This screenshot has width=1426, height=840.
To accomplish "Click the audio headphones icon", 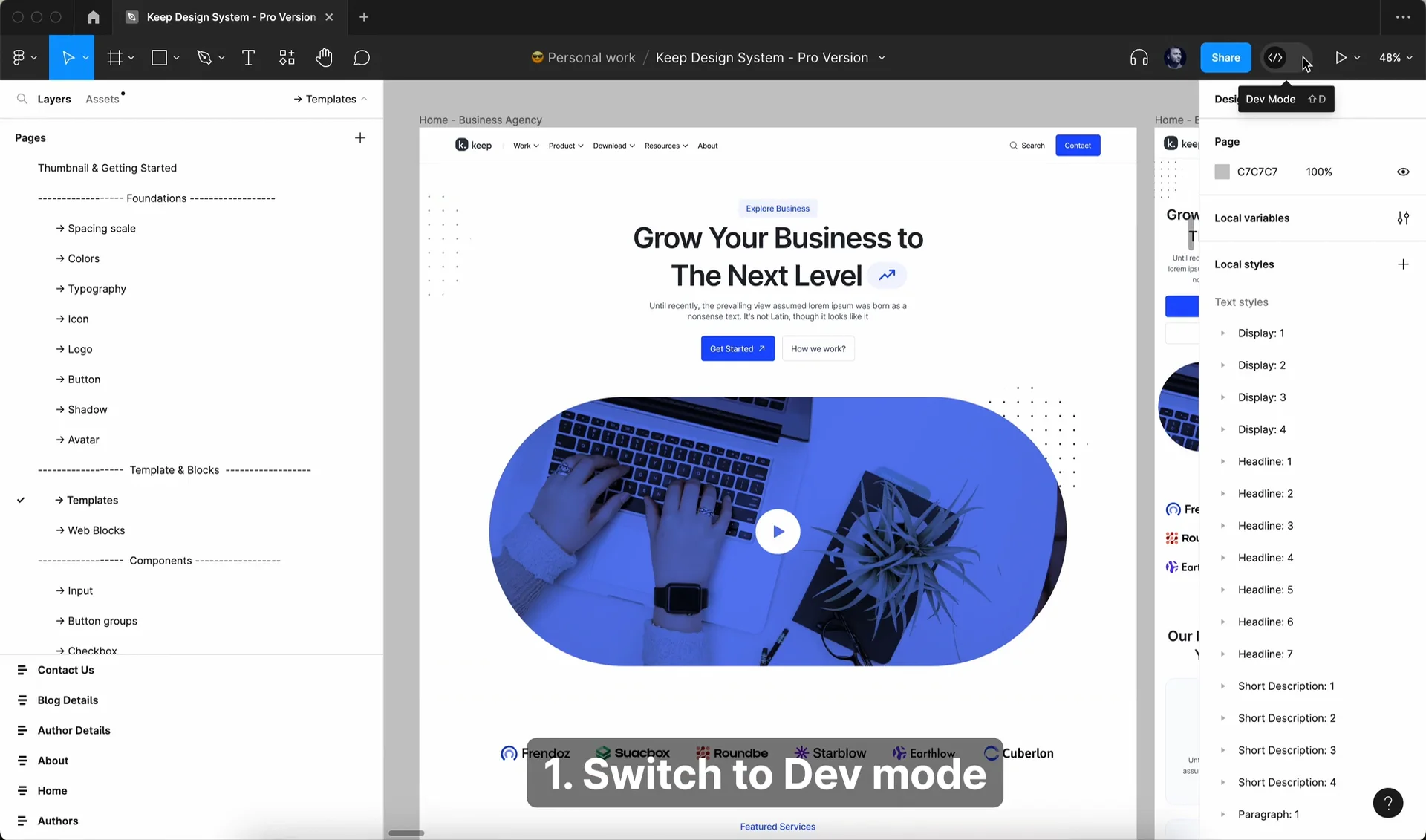I will 1139,57.
